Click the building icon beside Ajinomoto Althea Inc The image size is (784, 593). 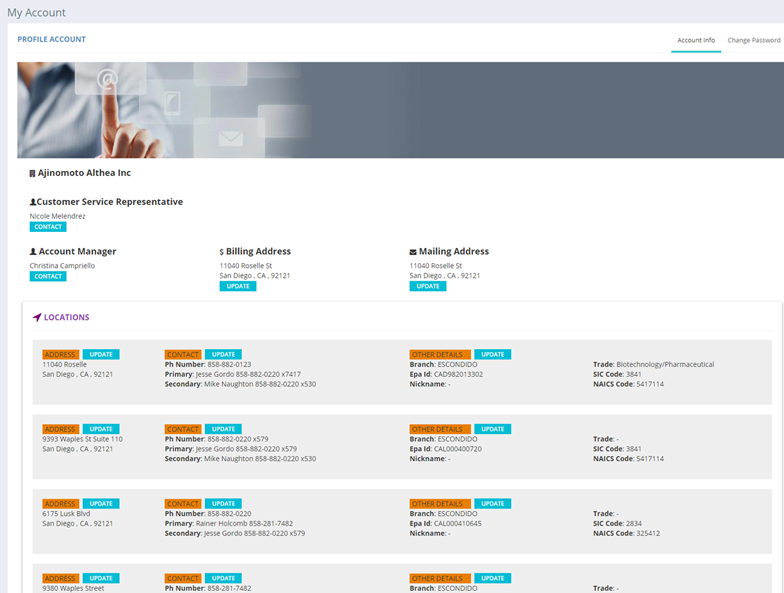click(32, 174)
